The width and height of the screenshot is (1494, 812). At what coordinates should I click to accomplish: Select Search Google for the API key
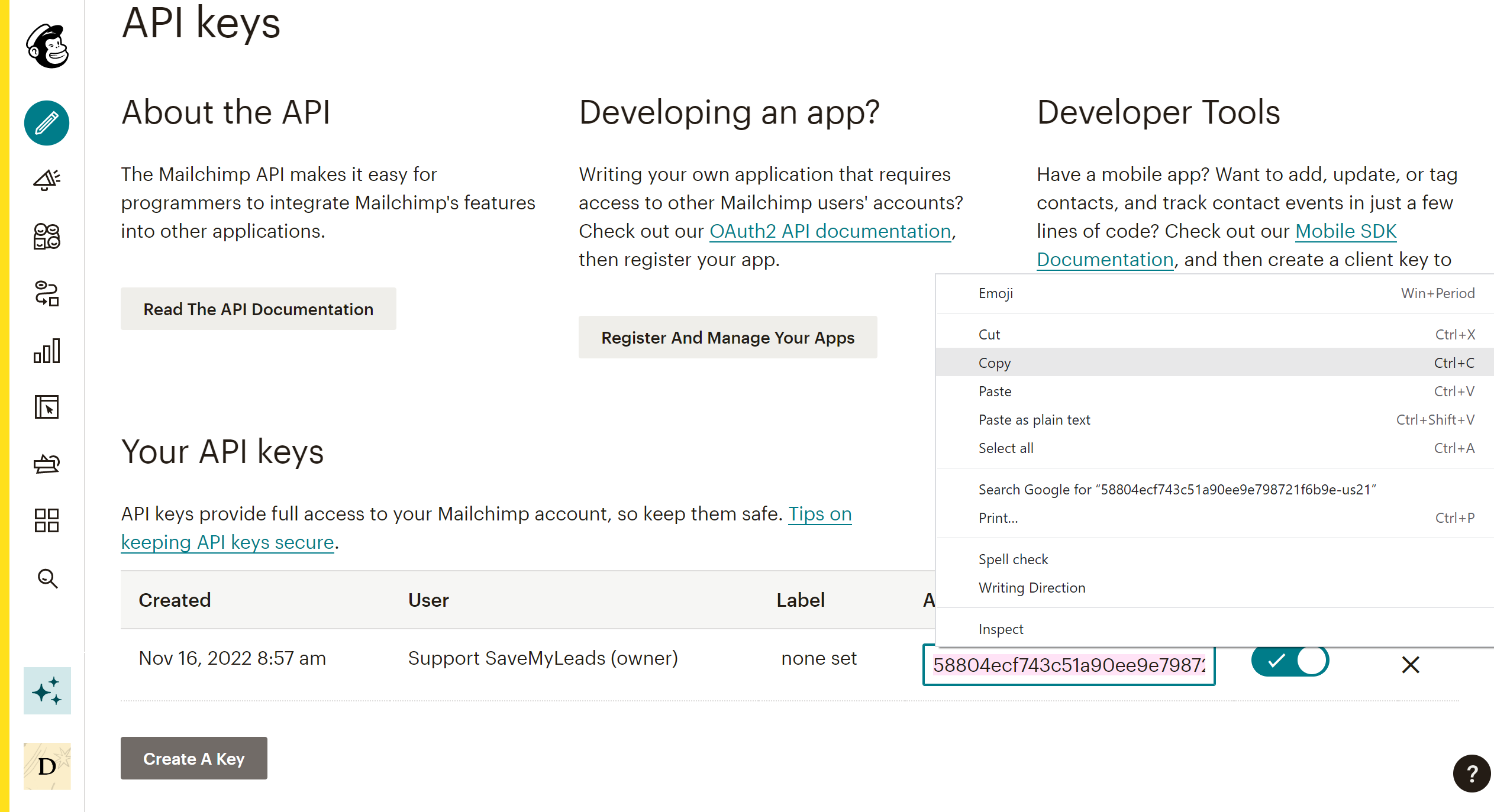point(1215,490)
